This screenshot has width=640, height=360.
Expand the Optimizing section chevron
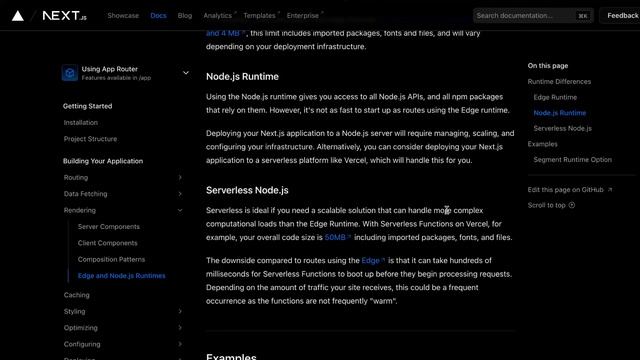[180, 328]
